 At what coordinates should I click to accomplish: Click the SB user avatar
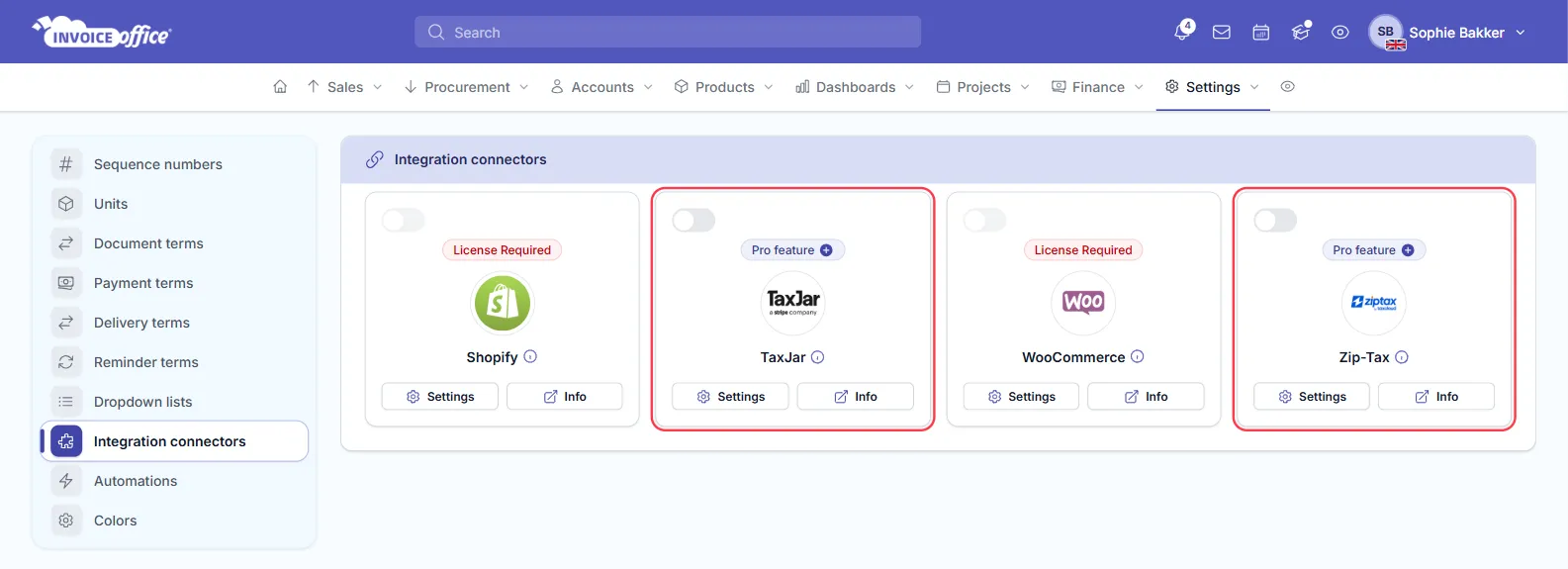[x=1386, y=32]
